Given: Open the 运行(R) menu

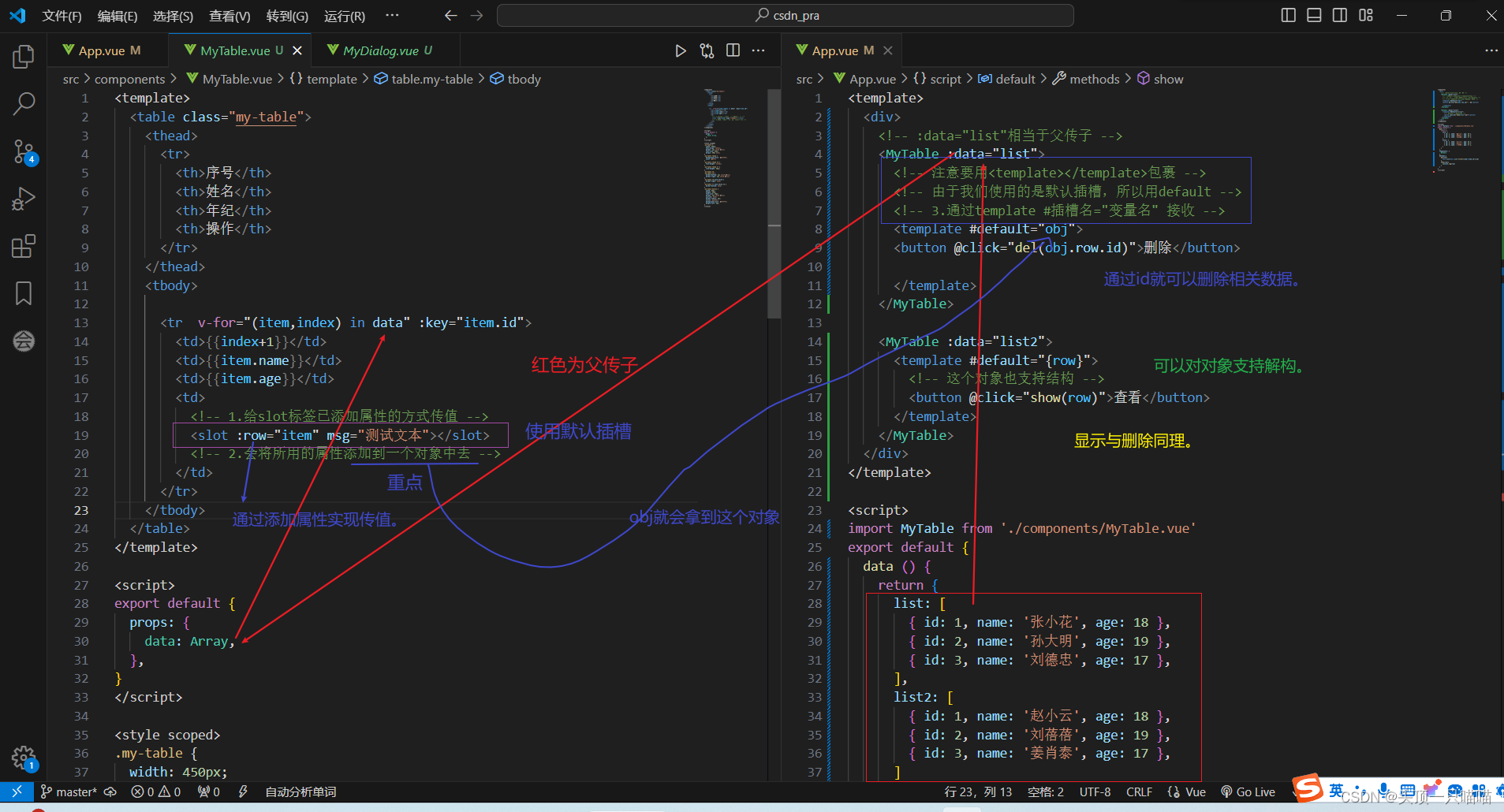Looking at the screenshot, I should pos(345,16).
